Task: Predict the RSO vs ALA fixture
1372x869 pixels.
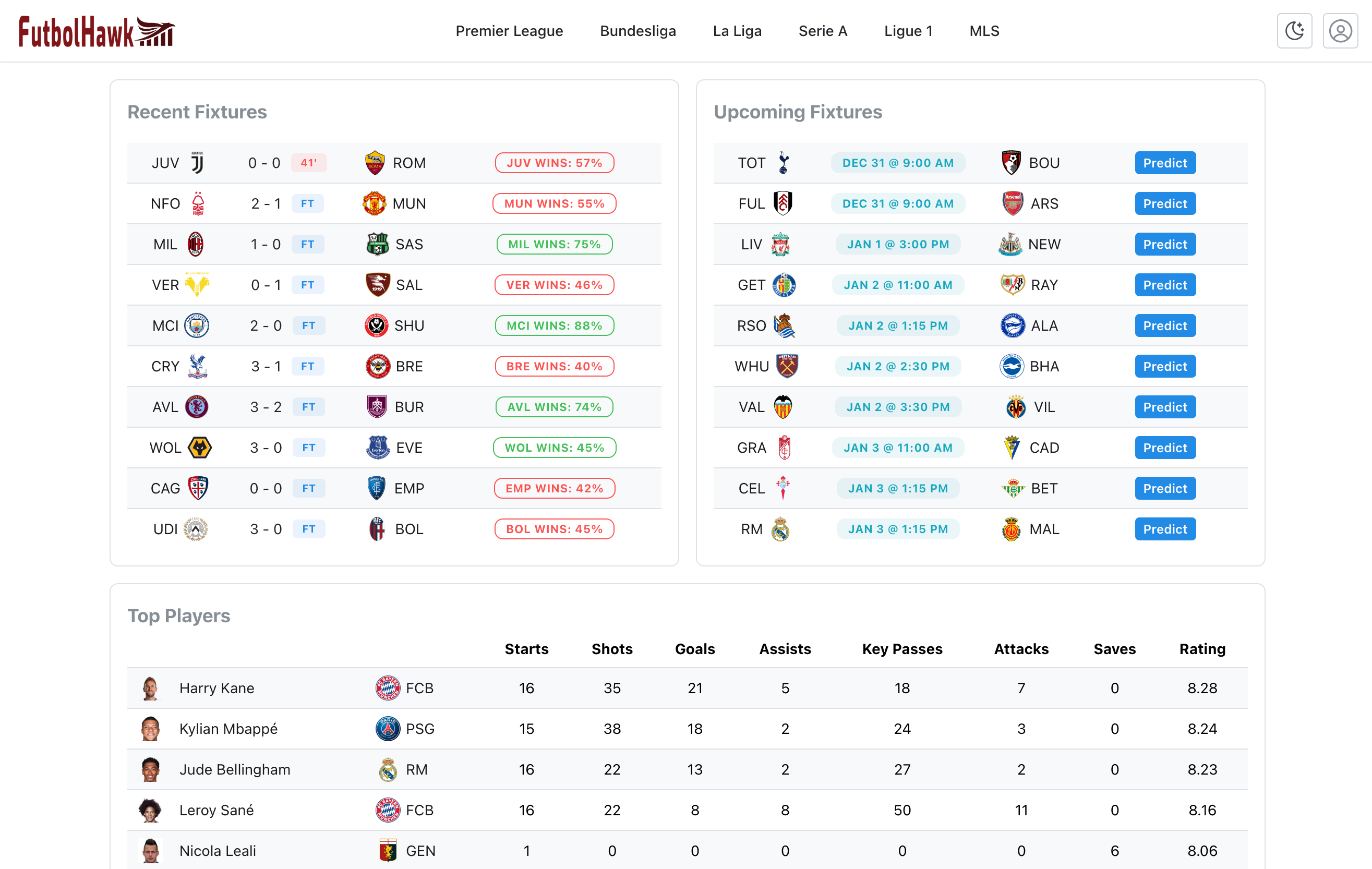Action: click(1164, 326)
